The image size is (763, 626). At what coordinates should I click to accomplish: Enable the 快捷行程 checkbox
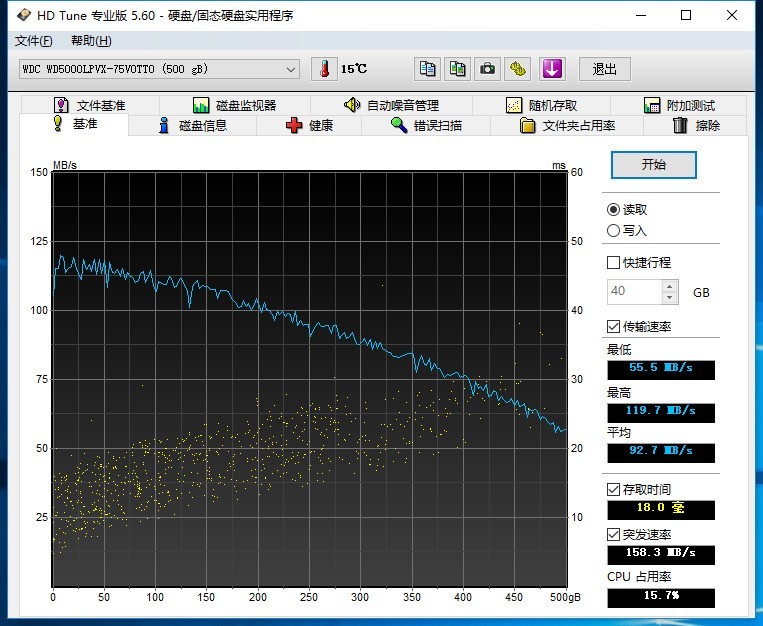click(x=613, y=263)
